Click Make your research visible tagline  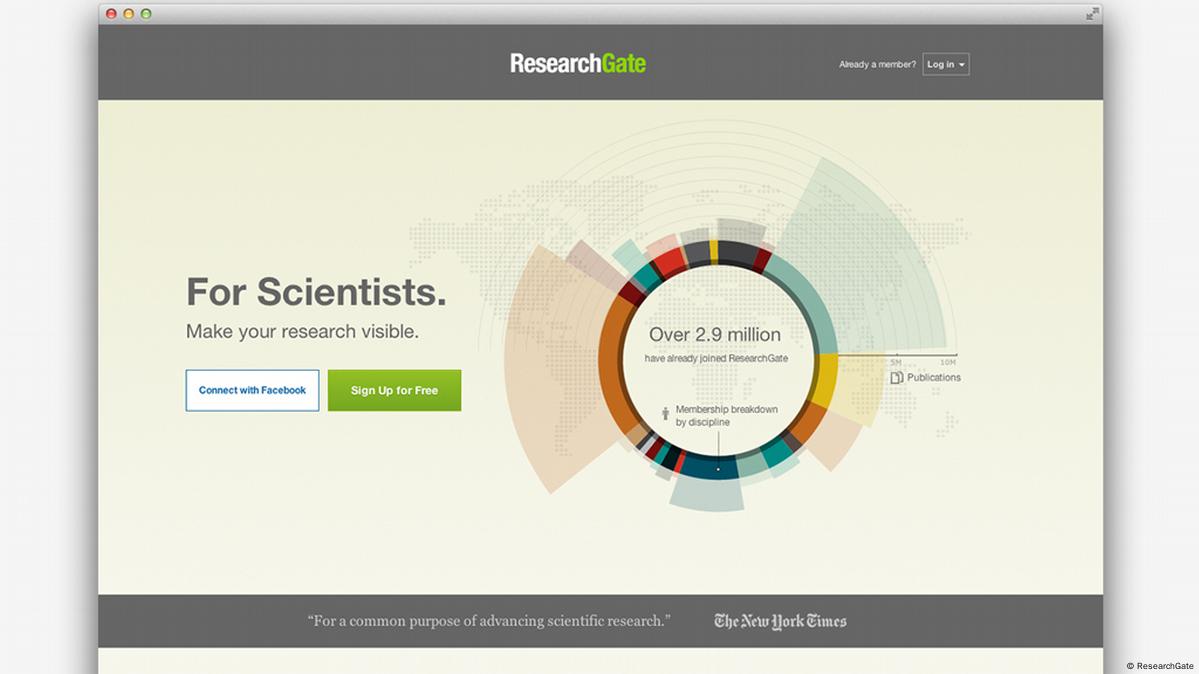tap(302, 331)
